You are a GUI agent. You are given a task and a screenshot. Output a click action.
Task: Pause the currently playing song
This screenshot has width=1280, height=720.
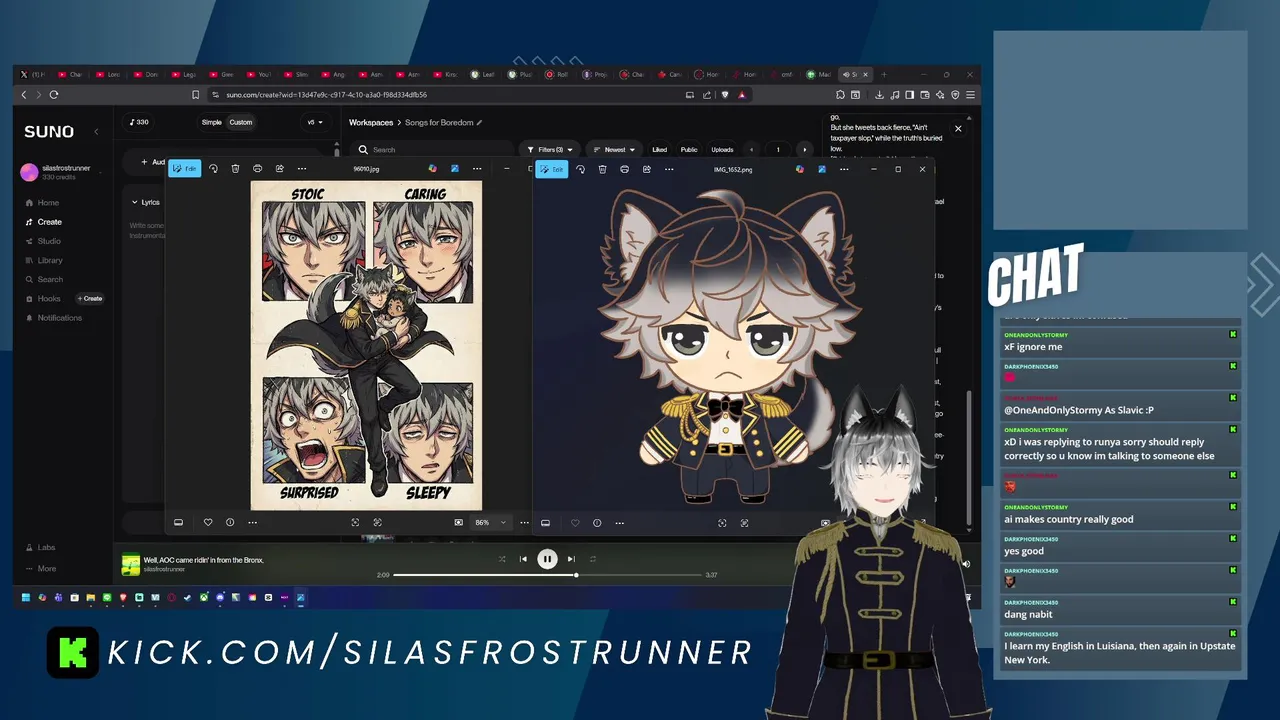pos(547,559)
